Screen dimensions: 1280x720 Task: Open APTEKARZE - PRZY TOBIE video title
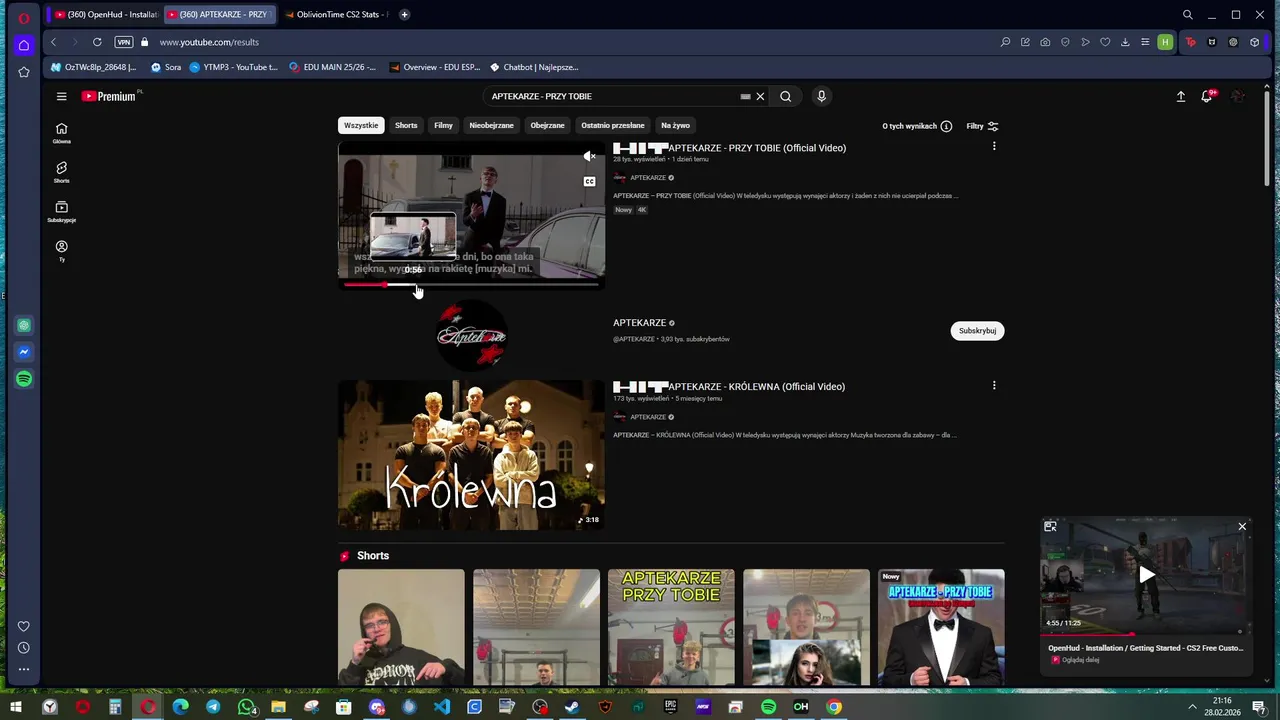pyautogui.click(x=757, y=148)
